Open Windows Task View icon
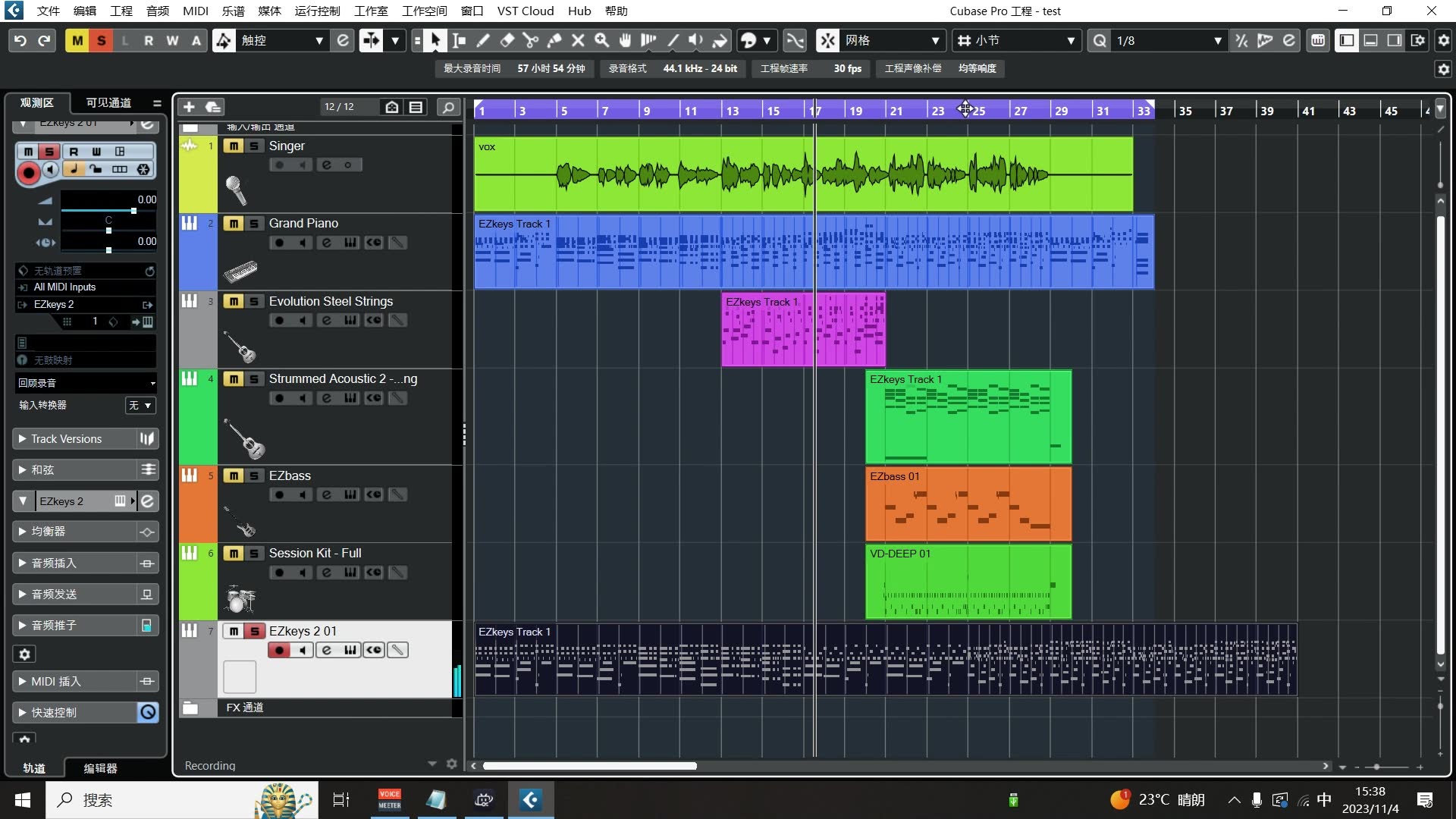Image resolution: width=1456 pixels, height=819 pixels. [x=341, y=800]
